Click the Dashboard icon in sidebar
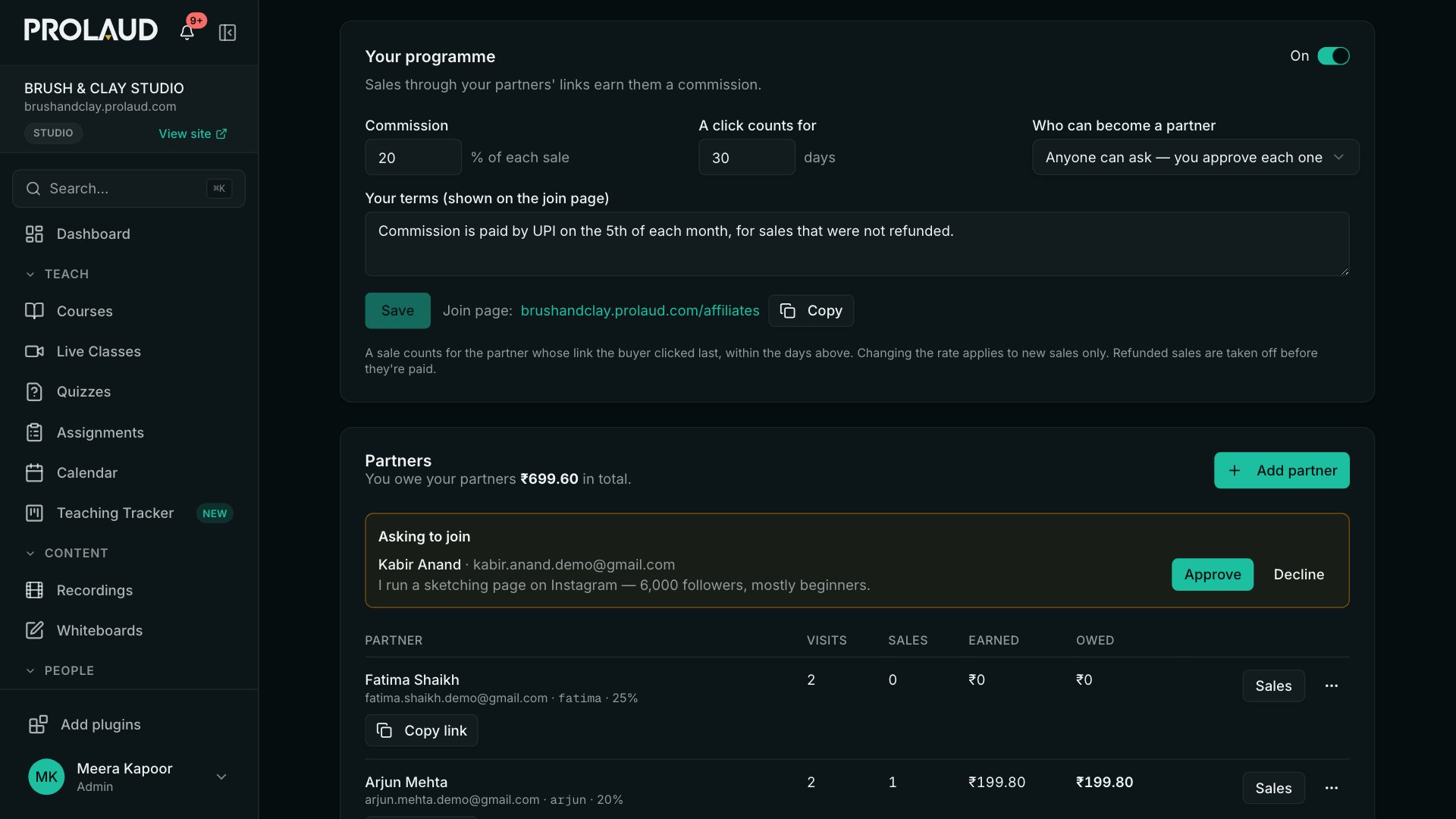The image size is (1456, 819). coord(34,234)
